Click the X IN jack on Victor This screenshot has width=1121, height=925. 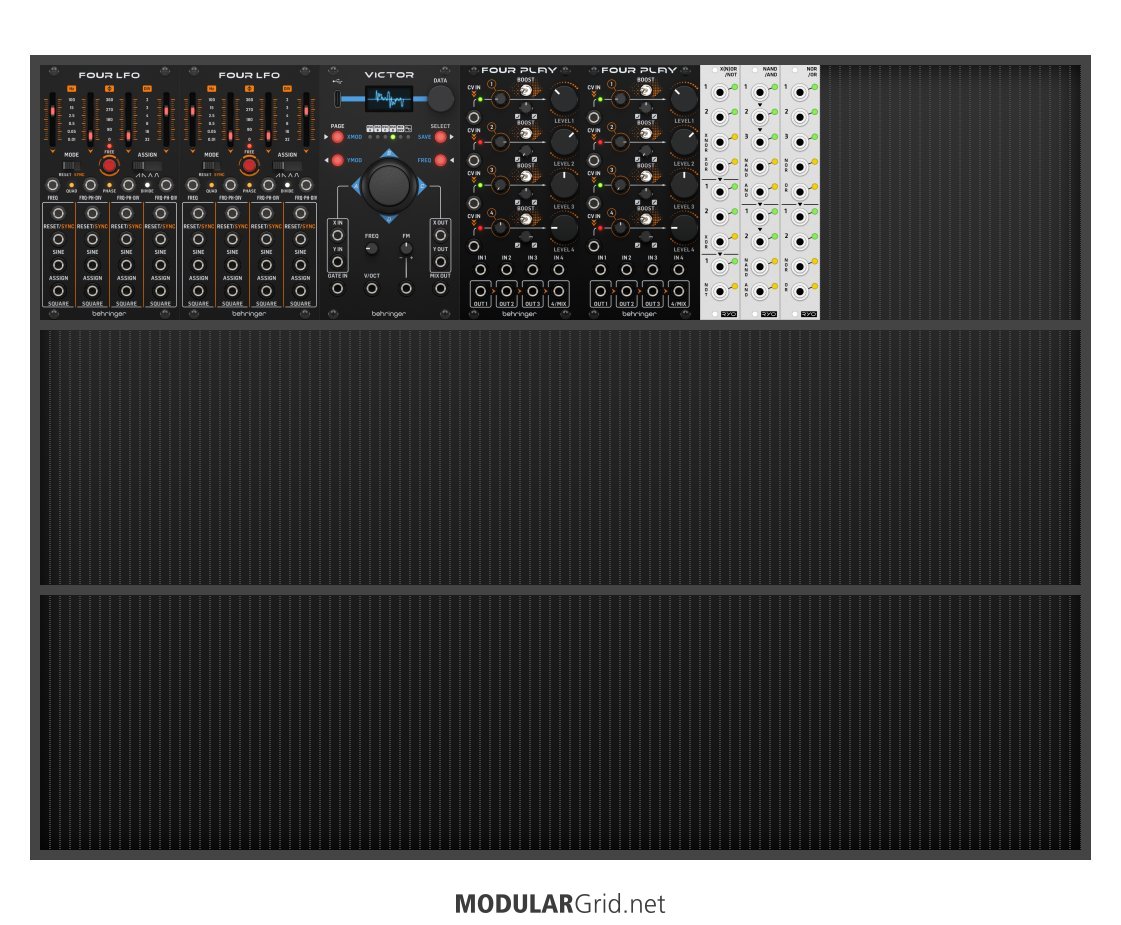(337, 235)
